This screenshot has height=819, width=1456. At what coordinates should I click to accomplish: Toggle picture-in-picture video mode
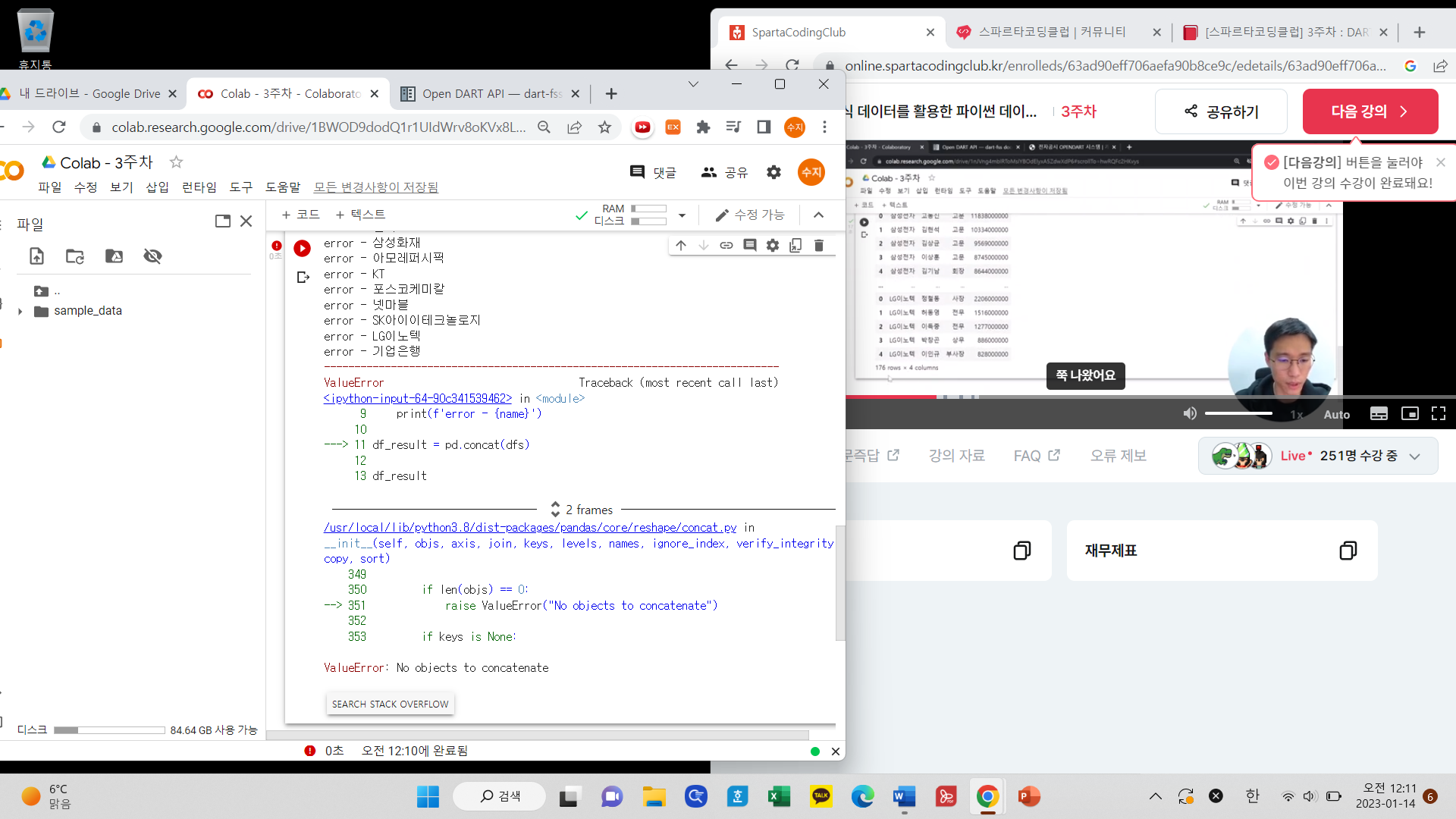pyautogui.click(x=1410, y=414)
